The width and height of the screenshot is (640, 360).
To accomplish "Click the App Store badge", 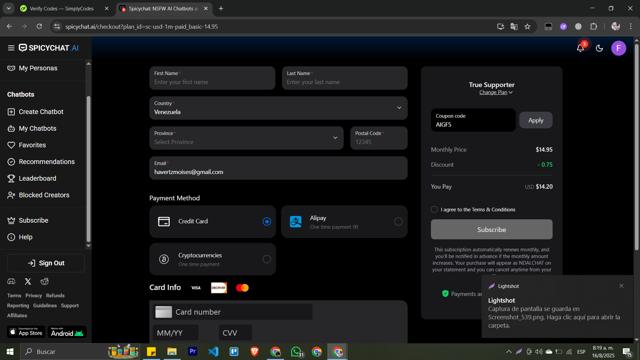I will point(26,332).
